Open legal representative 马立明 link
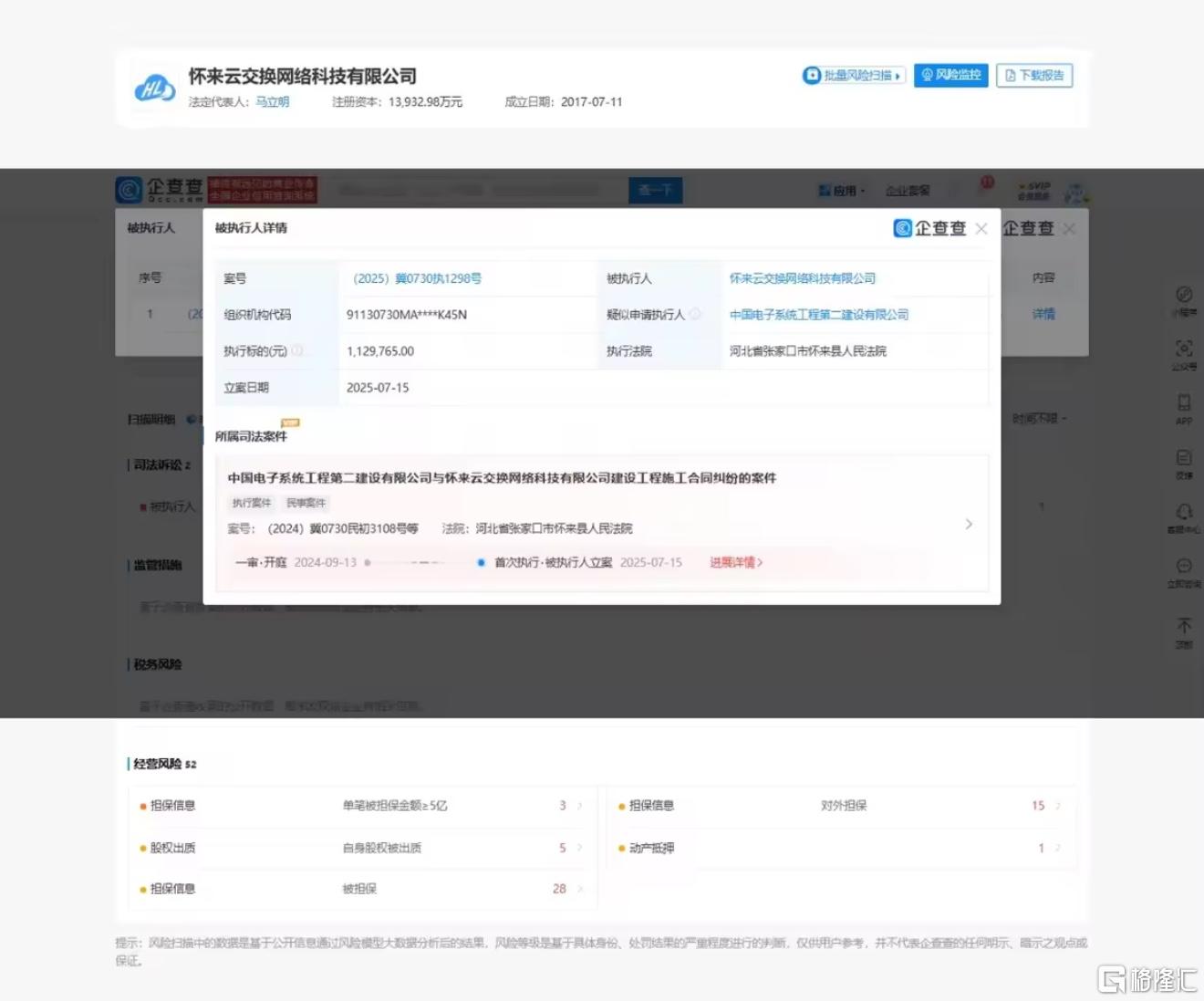This screenshot has height=1001, width=1204. pos(272,102)
